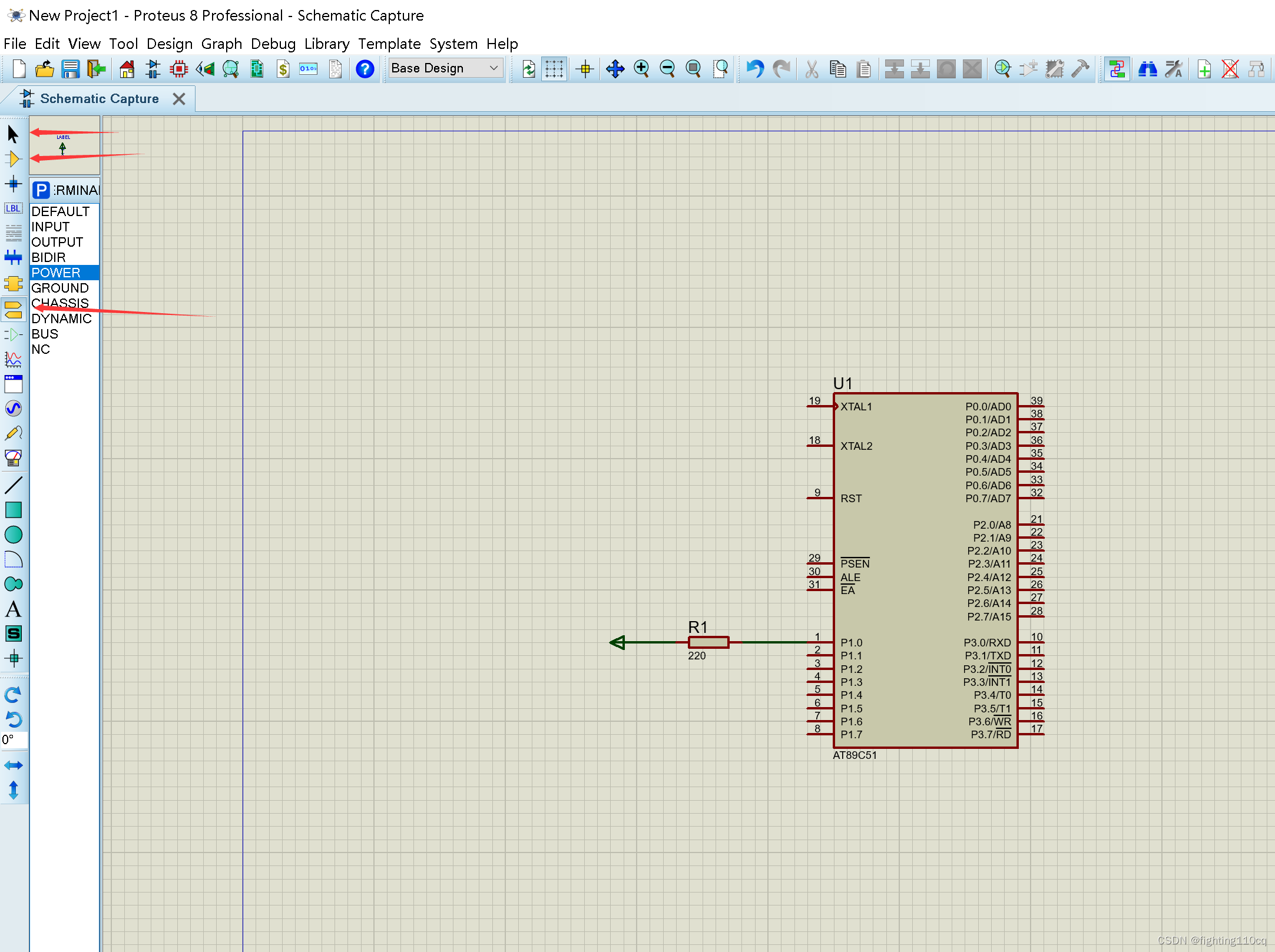
Task: Select the Wire Label Mode tool
Action: coord(13,208)
